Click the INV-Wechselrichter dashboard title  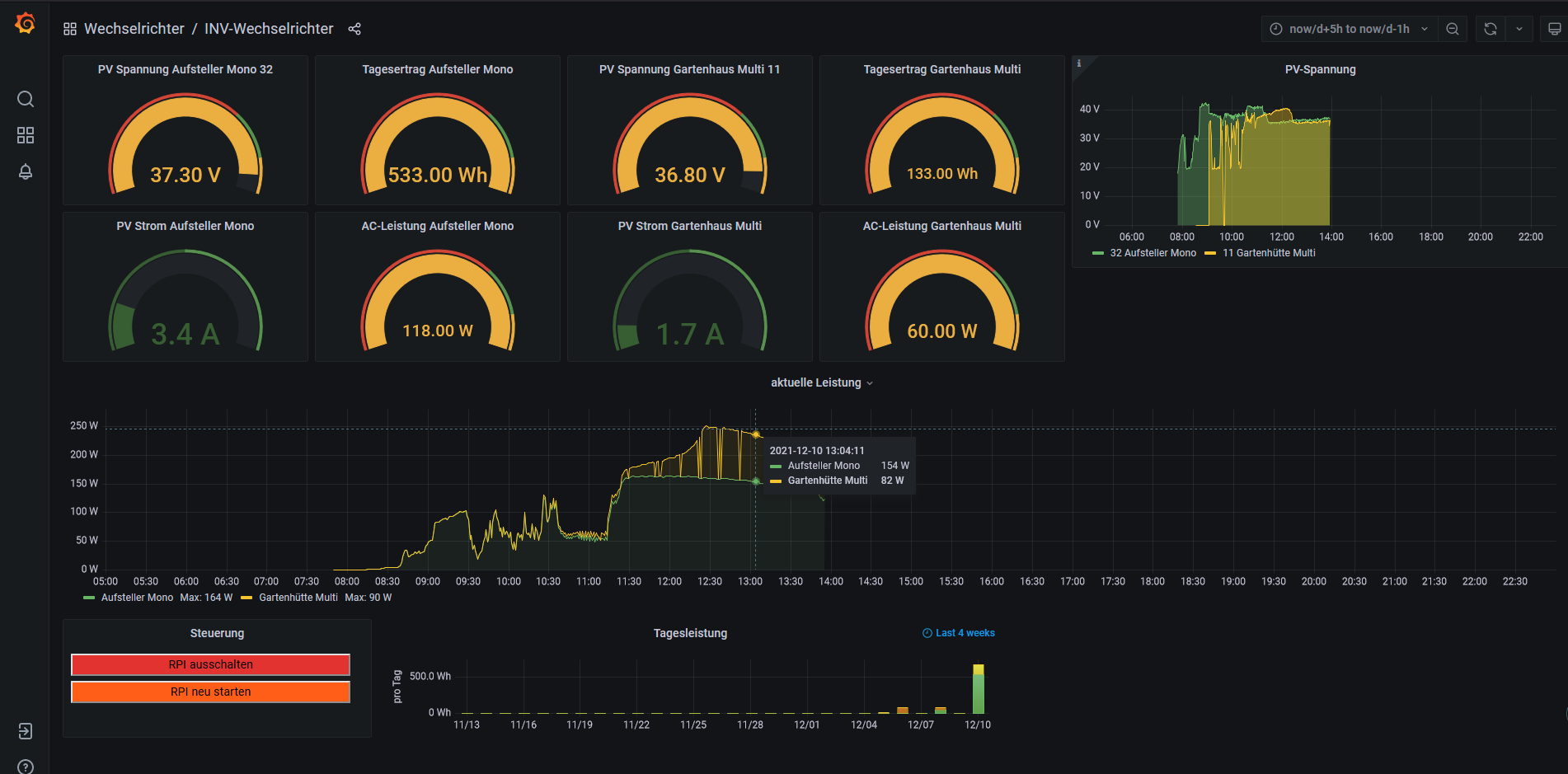click(x=269, y=29)
